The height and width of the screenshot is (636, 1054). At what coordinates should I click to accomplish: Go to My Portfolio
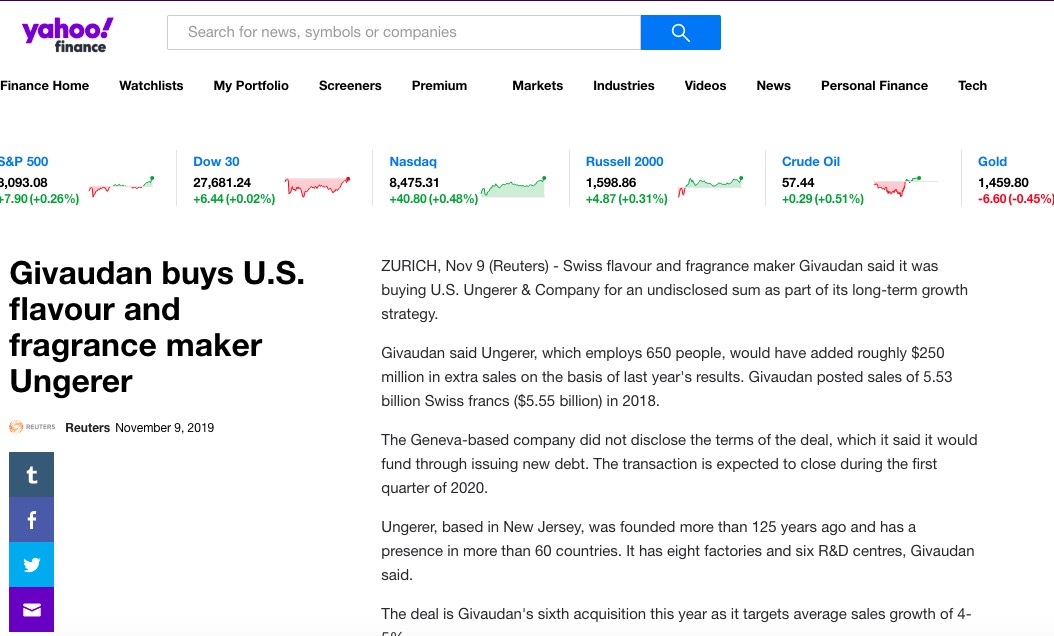(x=251, y=86)
